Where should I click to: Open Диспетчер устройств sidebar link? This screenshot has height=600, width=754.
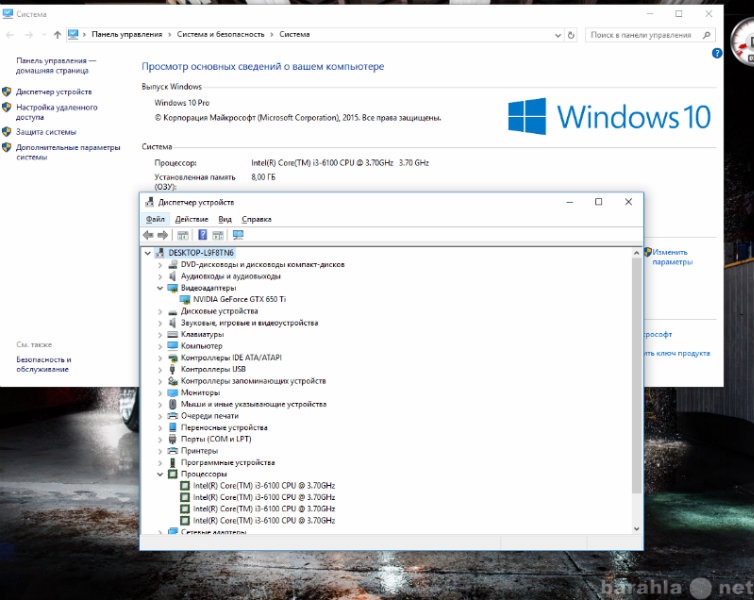coord(54,91)
